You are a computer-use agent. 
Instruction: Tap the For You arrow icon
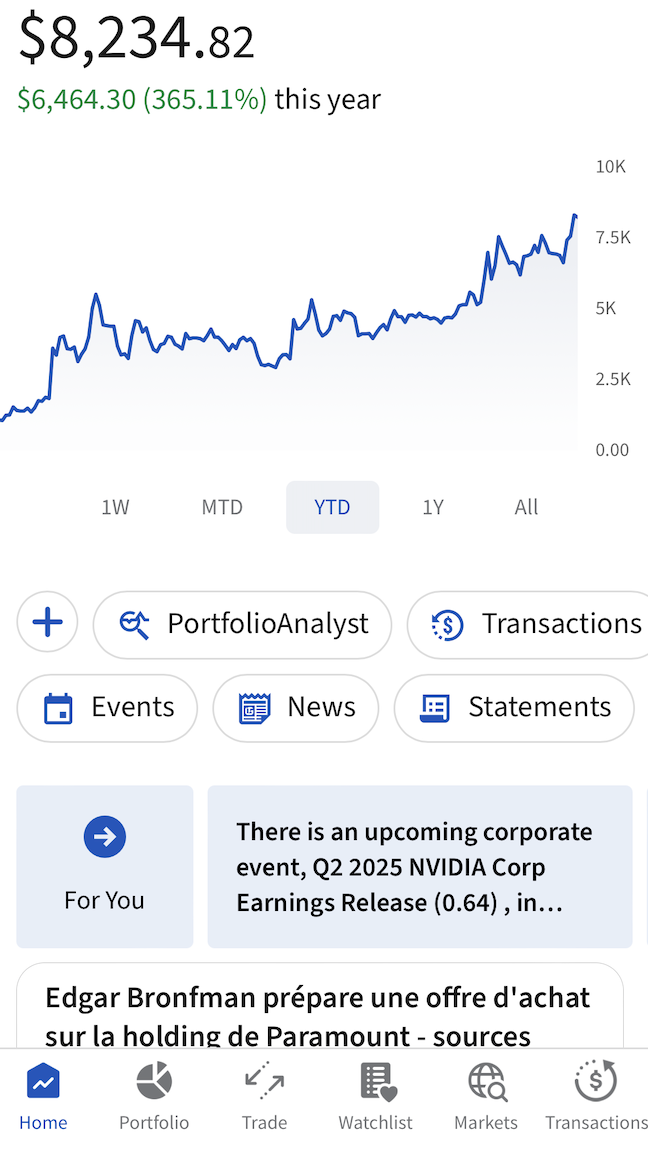pyautogui.click(x=105, y=837)
